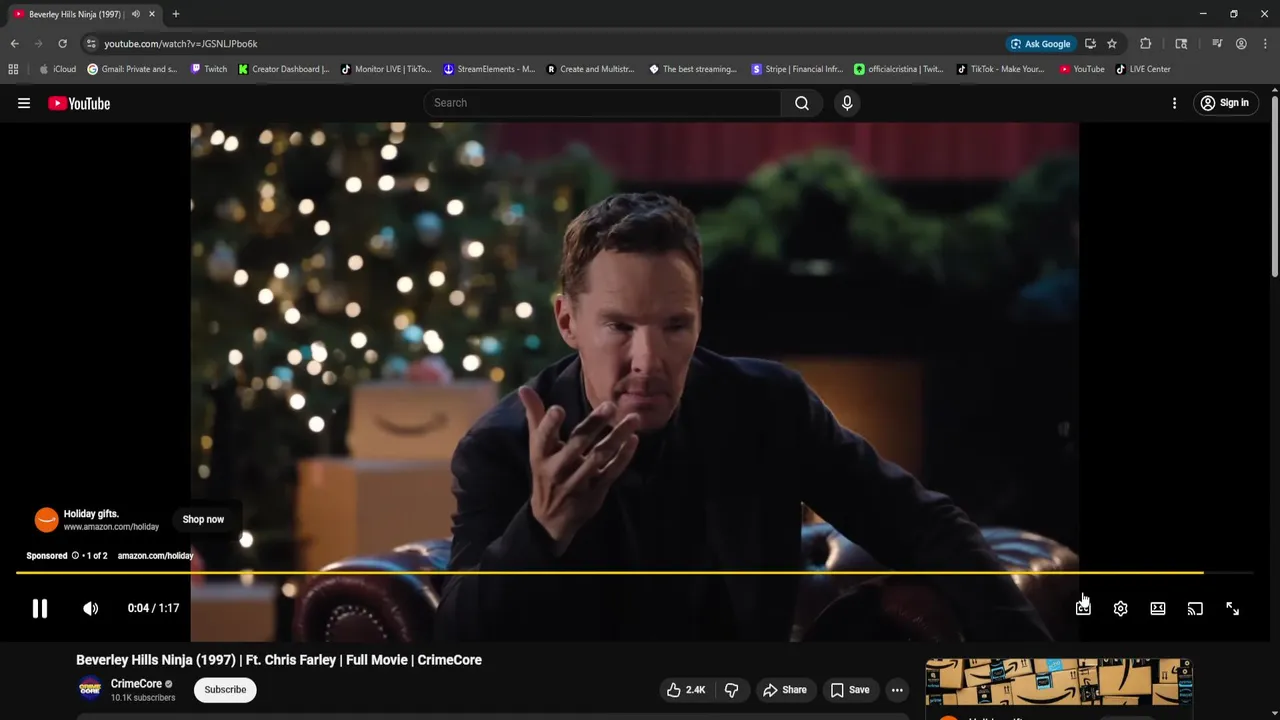The width and height of the screenshot is (1280, 720).
Task: Click the CrimeCore channel name
Action: (x=136, y=684)
